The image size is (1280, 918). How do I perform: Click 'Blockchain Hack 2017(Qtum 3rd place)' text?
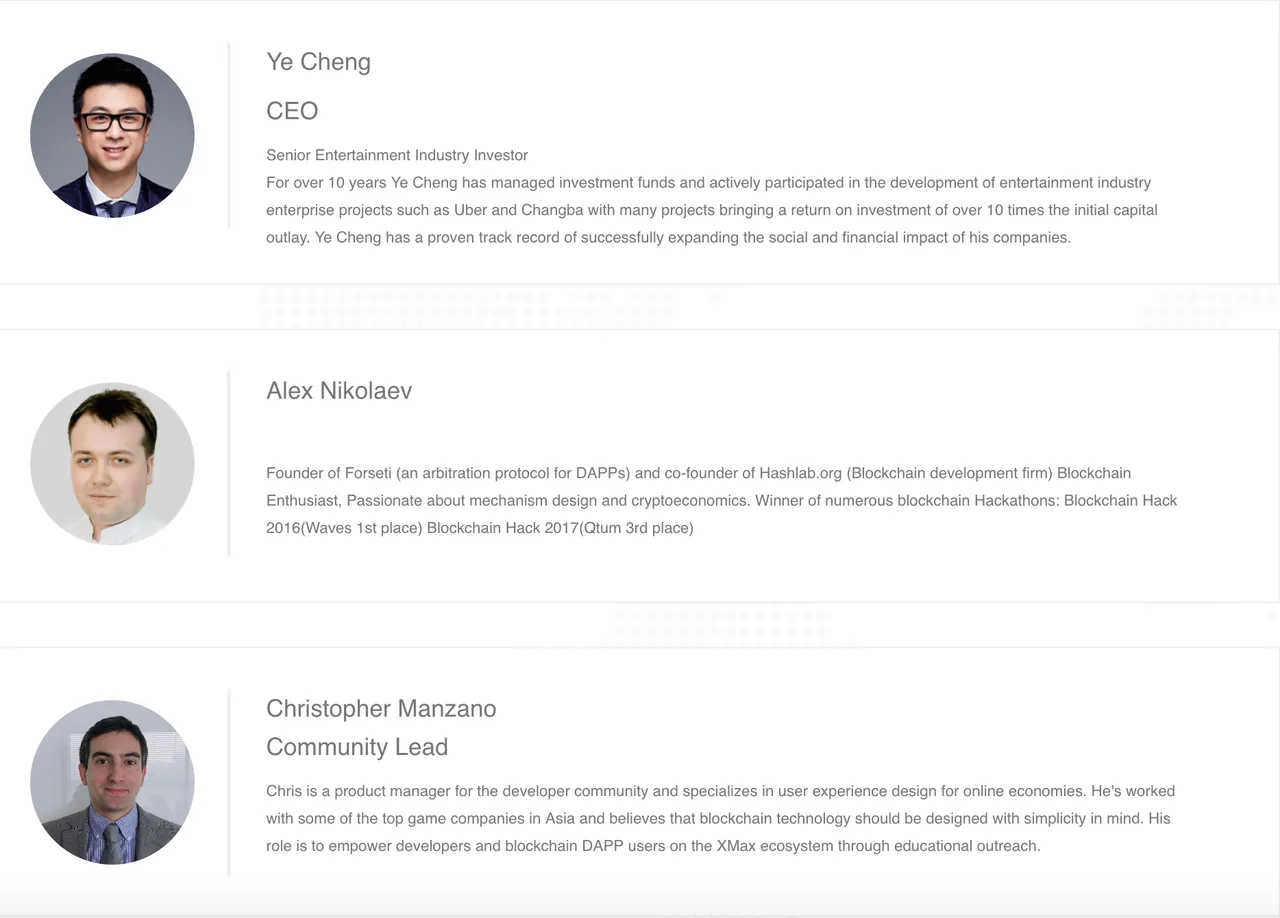point(560,528)
